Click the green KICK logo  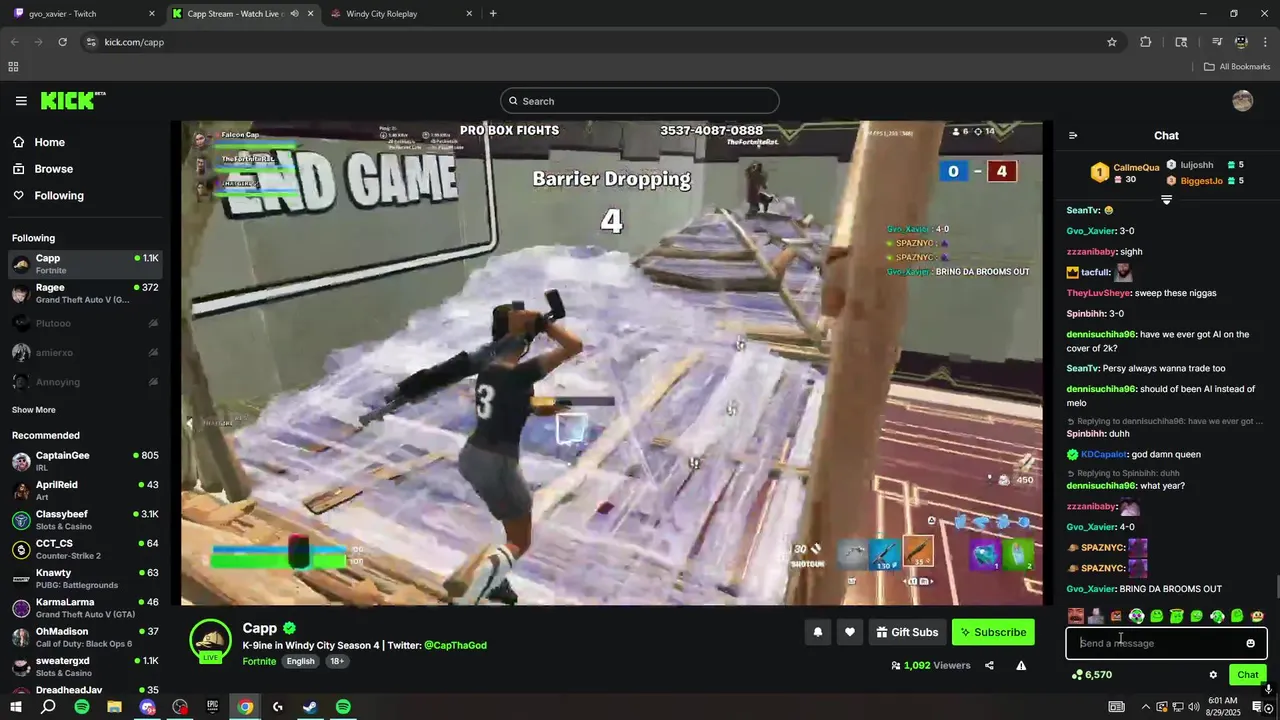[72, 101]
